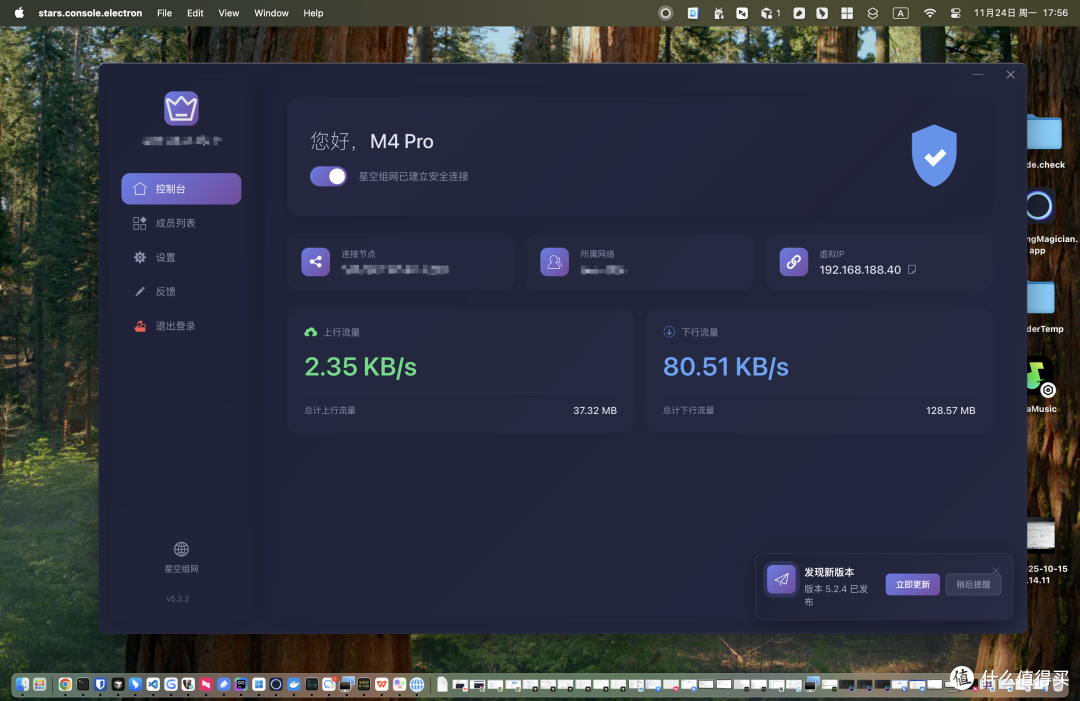Click the 星空组网 globe icon
Image resolution: width=1080 pixels, height=701 pixels.
click(x=181, y=549)
